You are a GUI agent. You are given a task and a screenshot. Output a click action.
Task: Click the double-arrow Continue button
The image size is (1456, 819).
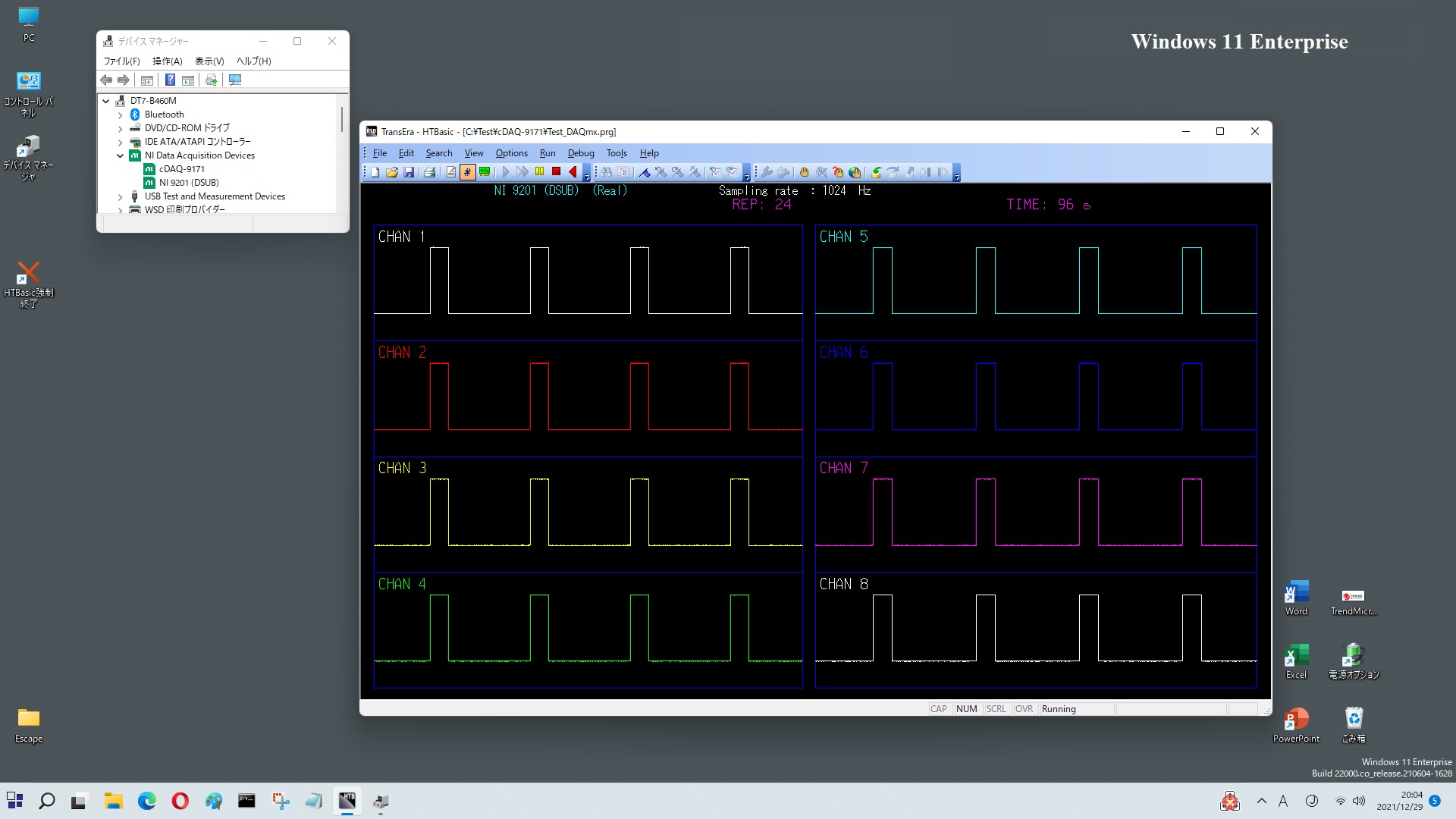coord(522,172)
